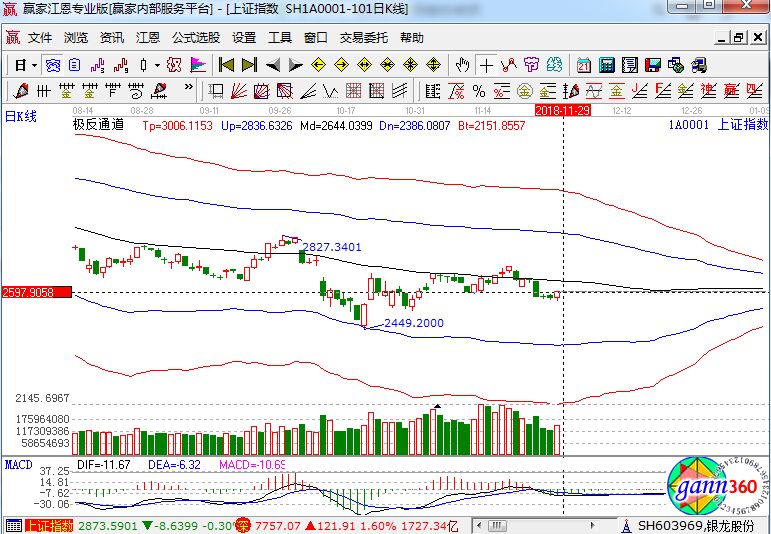771x534 pixels.
Task: Open the calculator tool in toolbar
Action: (607, 65)
